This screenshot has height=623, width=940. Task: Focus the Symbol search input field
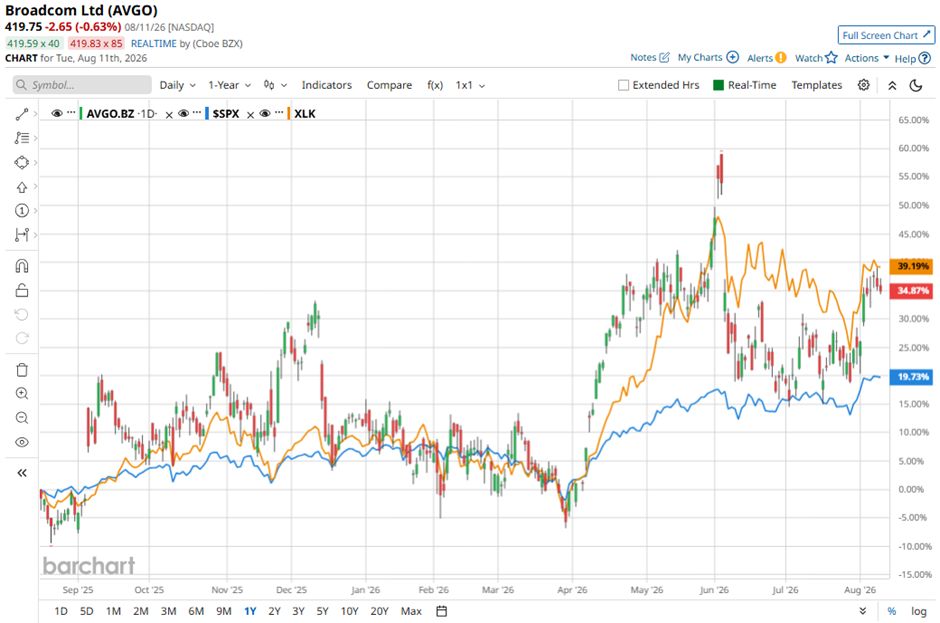click(82, 85)
